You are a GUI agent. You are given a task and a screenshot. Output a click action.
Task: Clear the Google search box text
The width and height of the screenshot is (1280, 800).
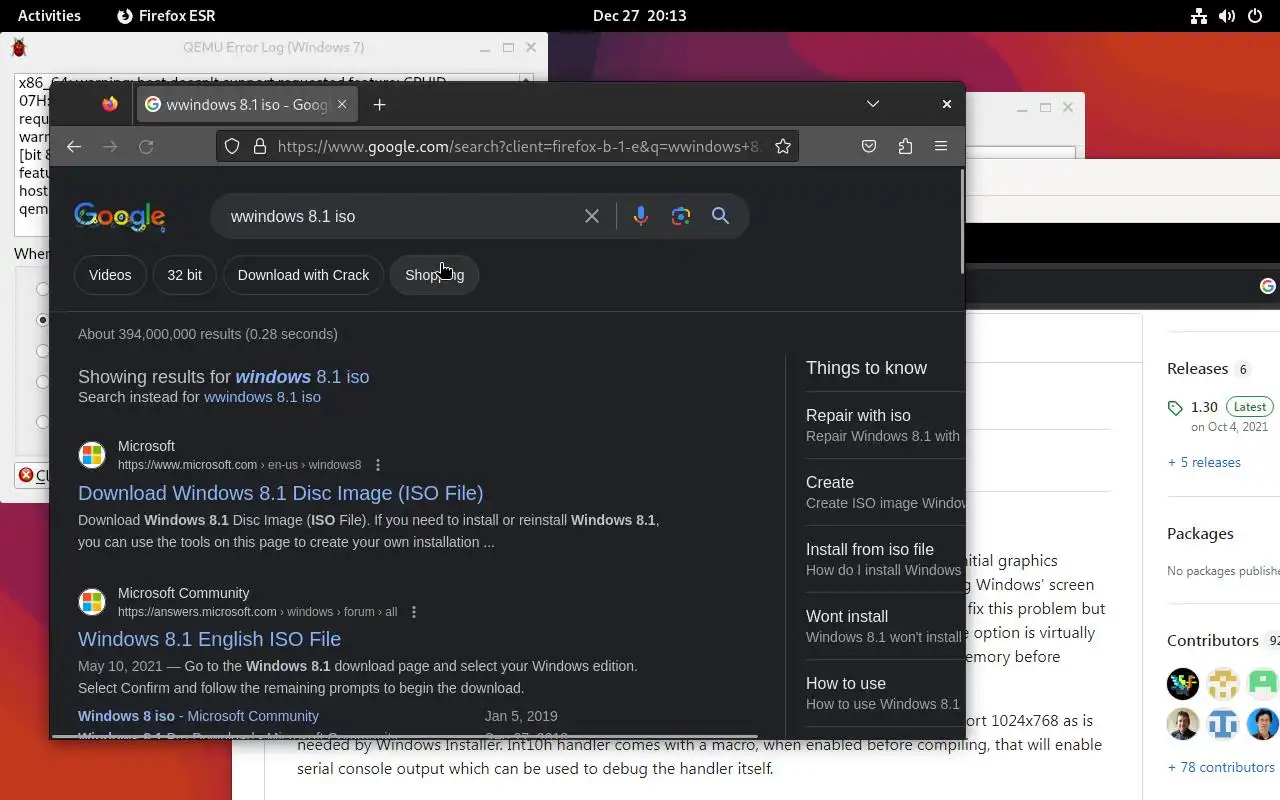pos(592,216)
